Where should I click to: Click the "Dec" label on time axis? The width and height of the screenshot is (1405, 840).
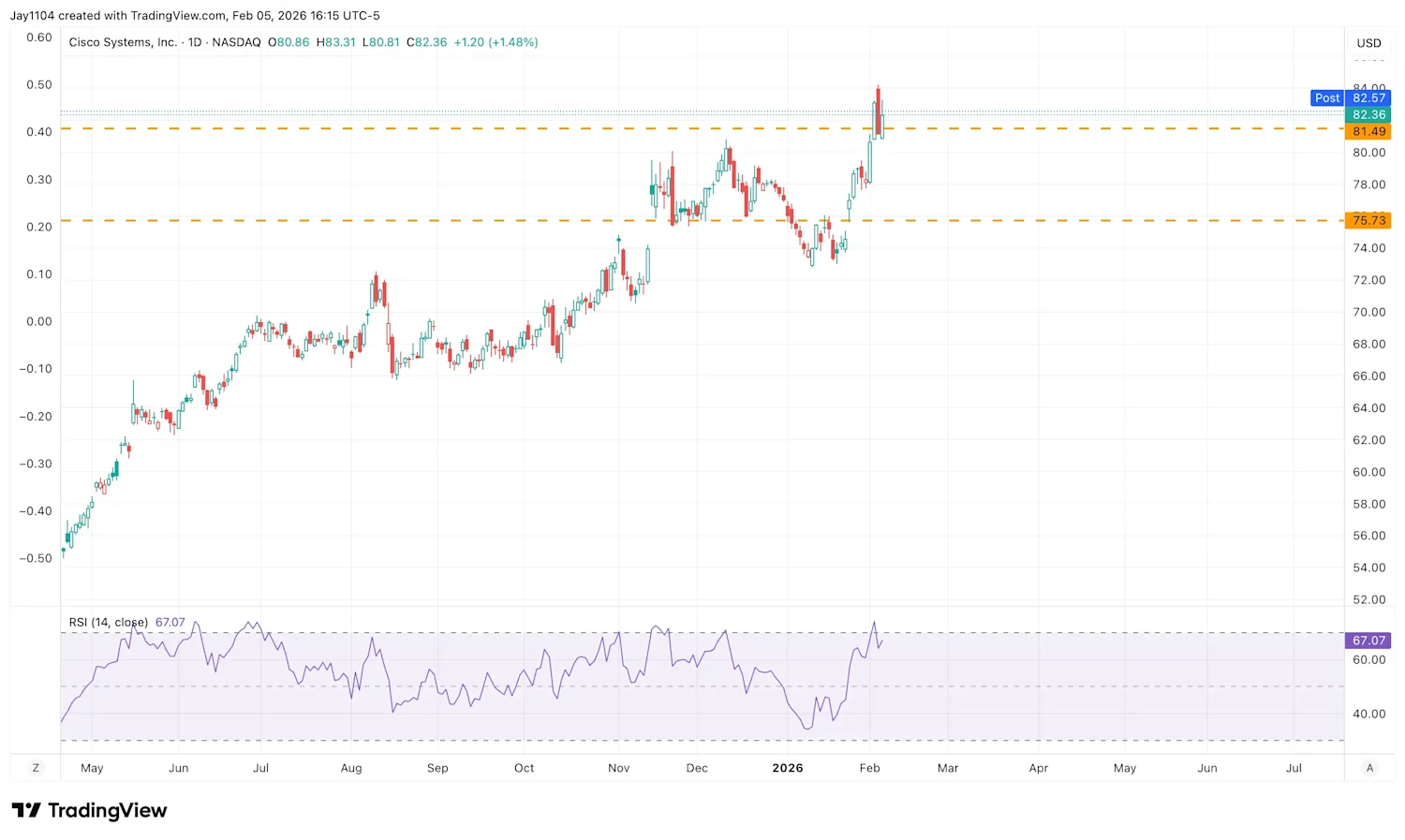click(x=697, y=768)
